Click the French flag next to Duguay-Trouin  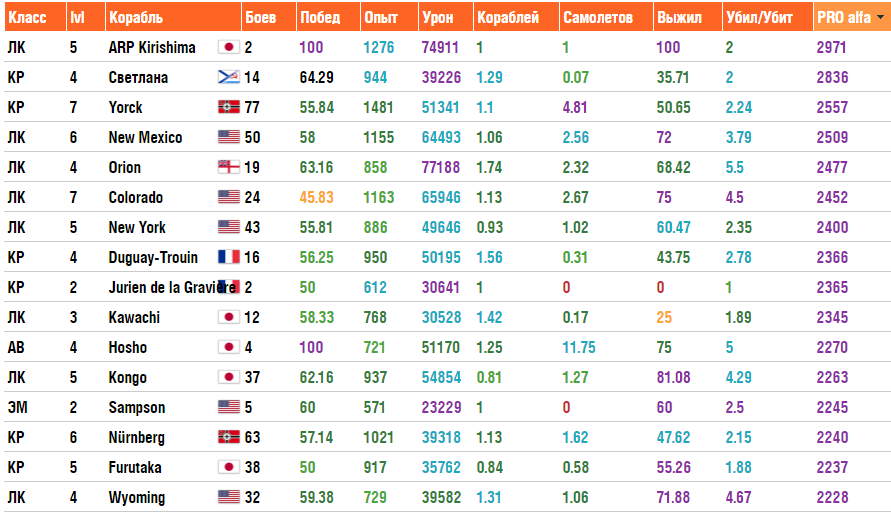point(228,258)
